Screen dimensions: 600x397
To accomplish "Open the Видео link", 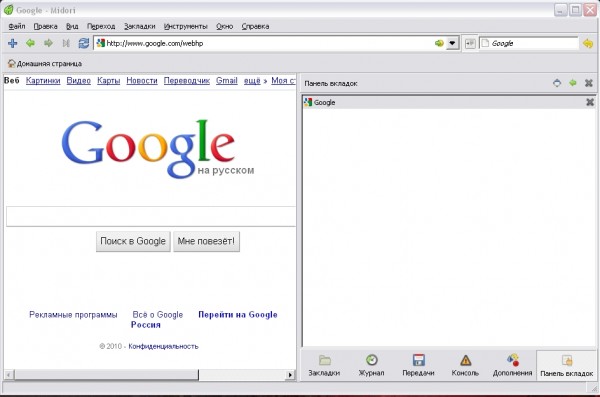I will tap(78, 81).
